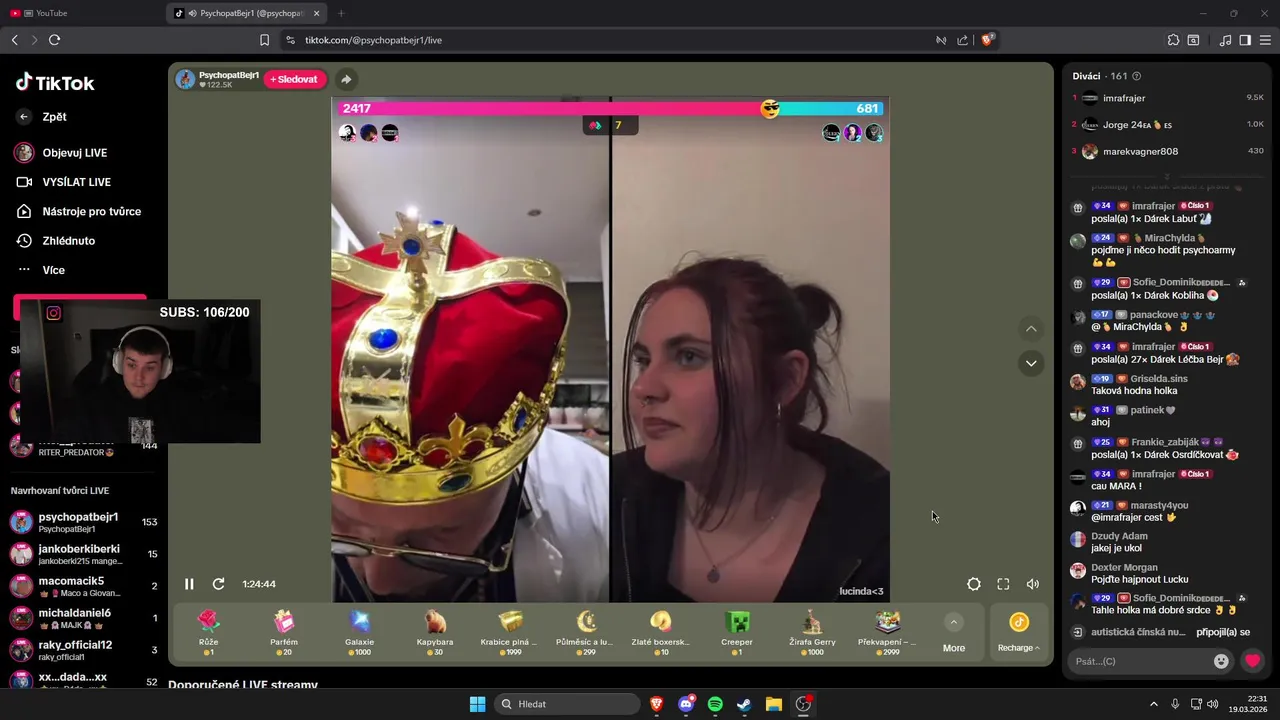Open Spotify from the taskbar
Image resolution: width=1280 pixels, height=720 pixels.
(715, 704)
